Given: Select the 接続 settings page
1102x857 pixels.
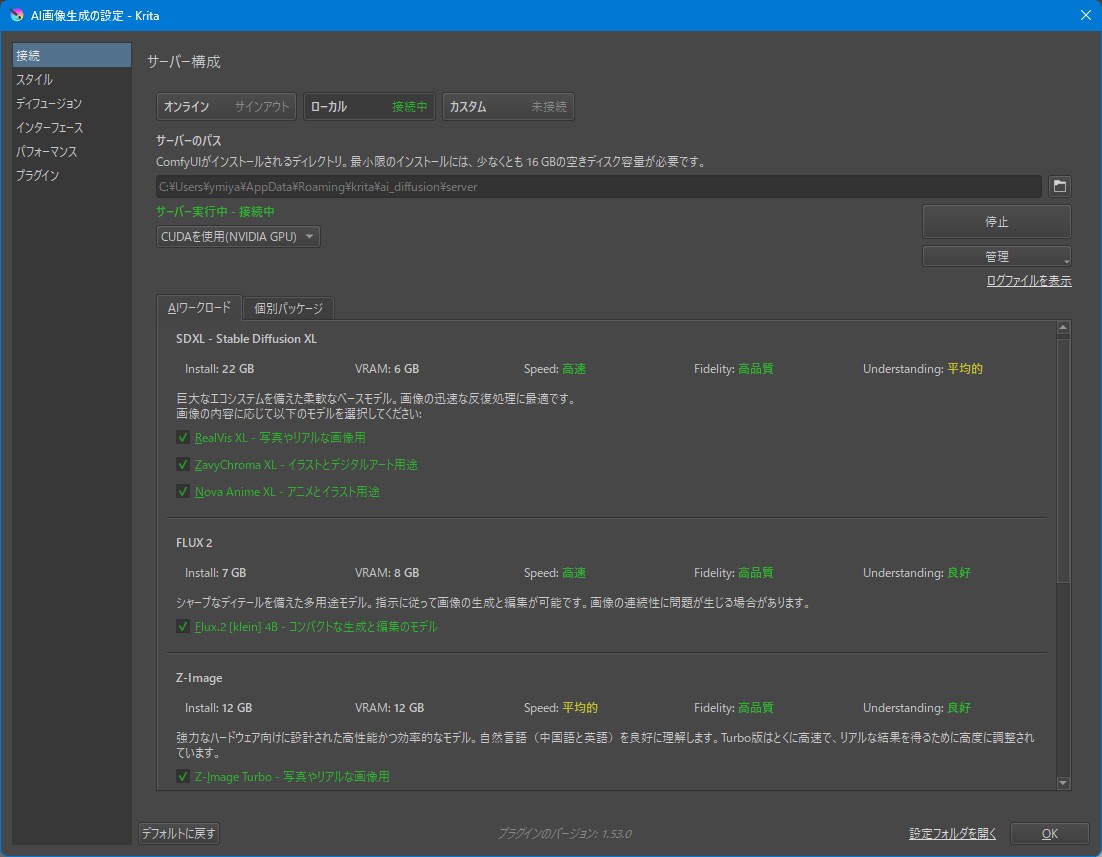Looking at the screenshot, I should (x=71, y=56).
